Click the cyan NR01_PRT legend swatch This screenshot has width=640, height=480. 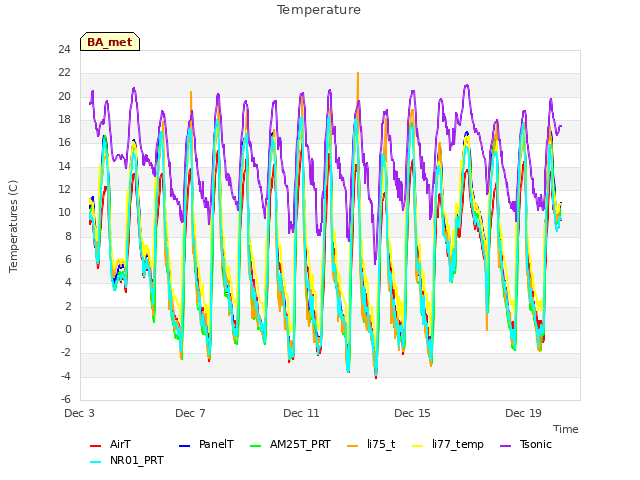click(x=95, y=462)
